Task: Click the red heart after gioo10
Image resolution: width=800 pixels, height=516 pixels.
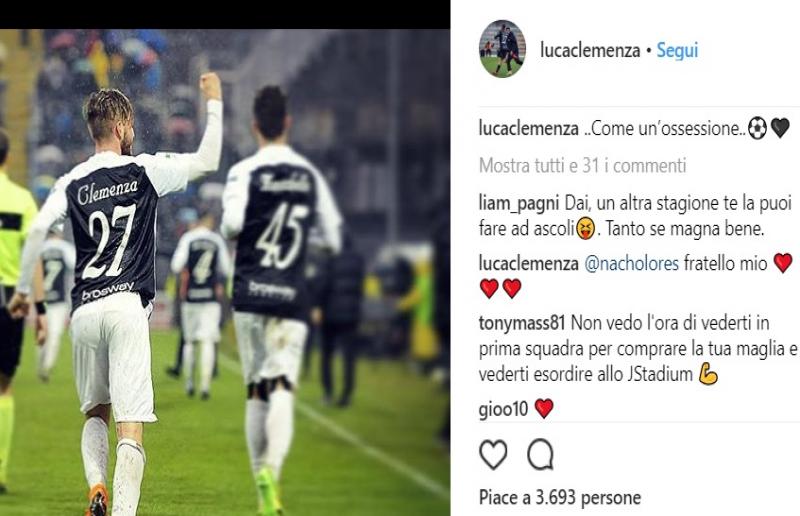Action: [x=544, y=409]
